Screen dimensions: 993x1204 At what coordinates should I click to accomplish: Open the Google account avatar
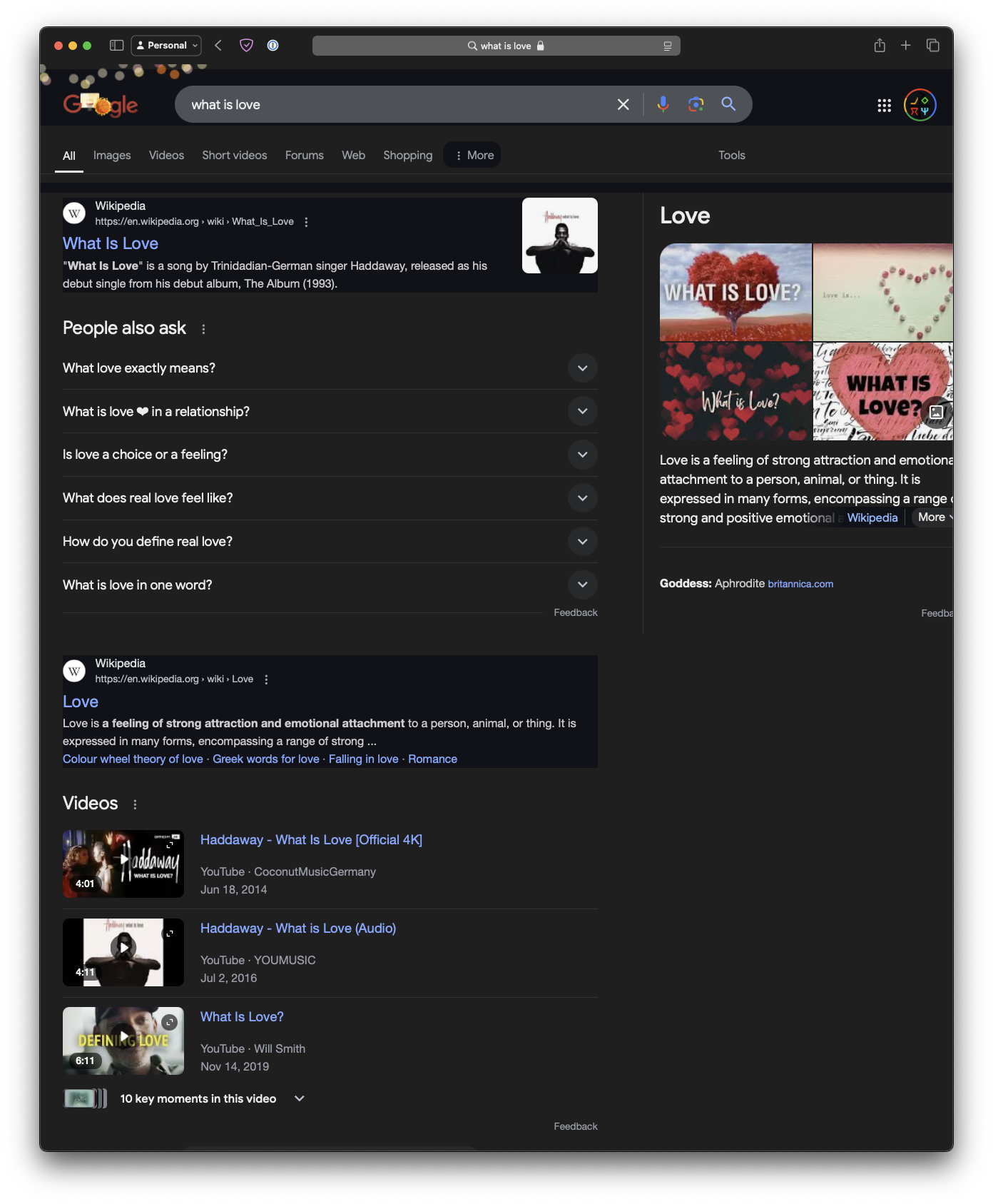coord(920,105)
